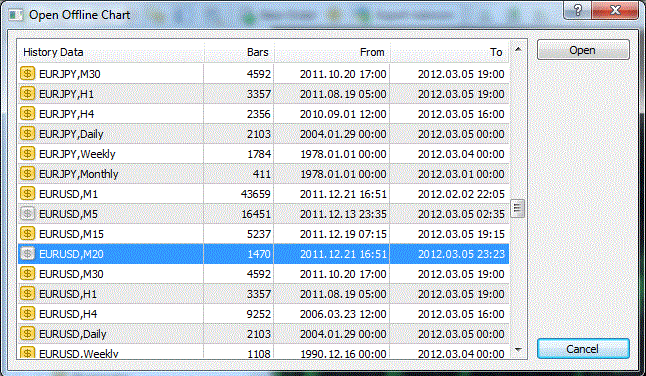Click the coin icon beside EURJPY,Daily
Viewport: 646px width, 376px height.
pyautogui.click(x=27, y=134)
